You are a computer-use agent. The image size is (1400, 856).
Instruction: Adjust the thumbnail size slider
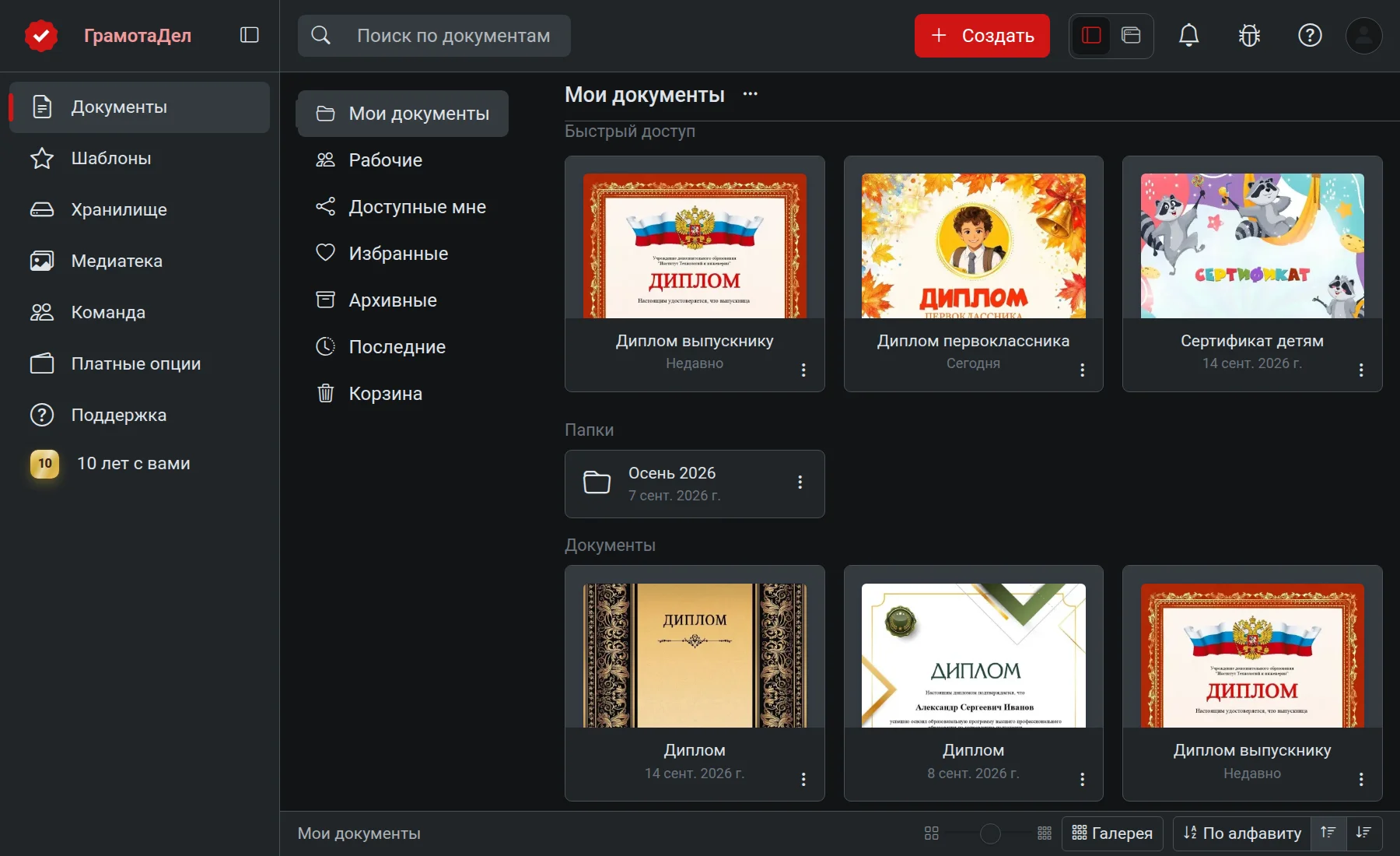click(x=990, y=833)
